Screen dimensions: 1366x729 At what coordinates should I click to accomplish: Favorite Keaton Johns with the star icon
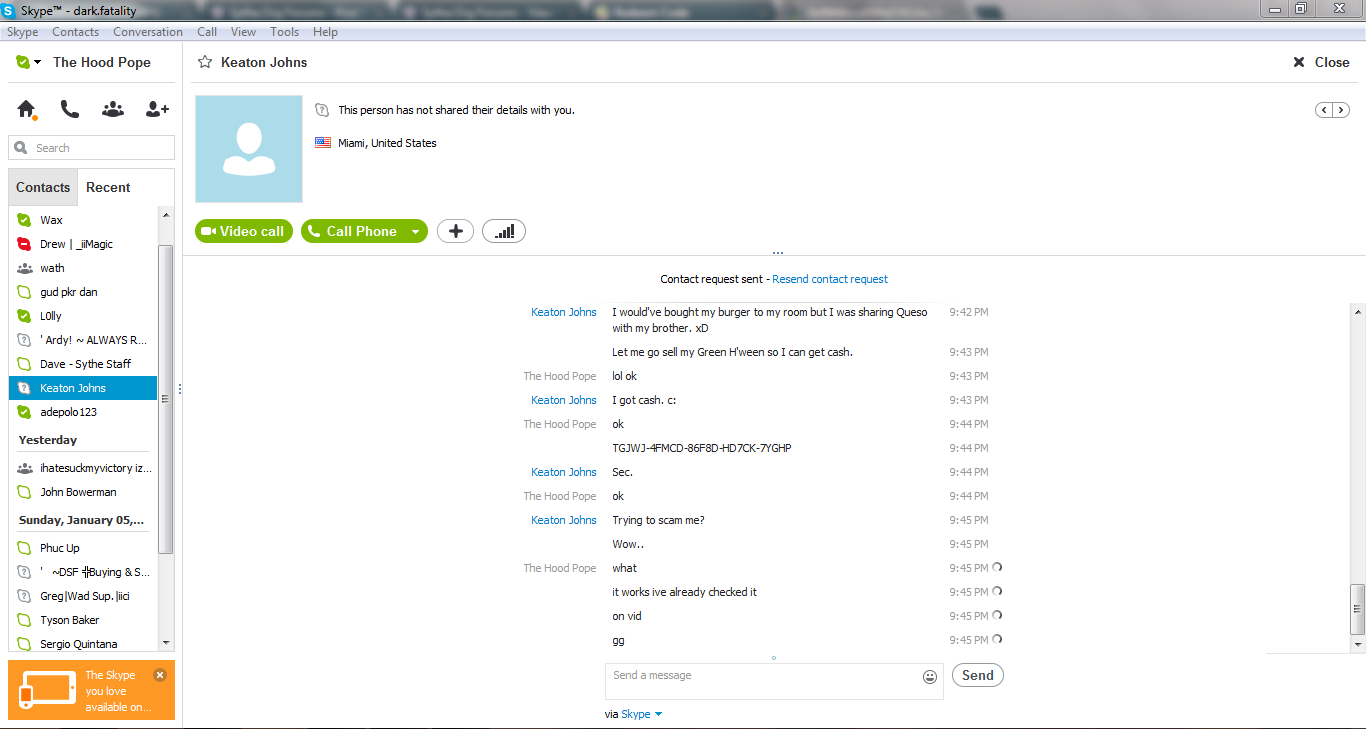click(205, 62)
